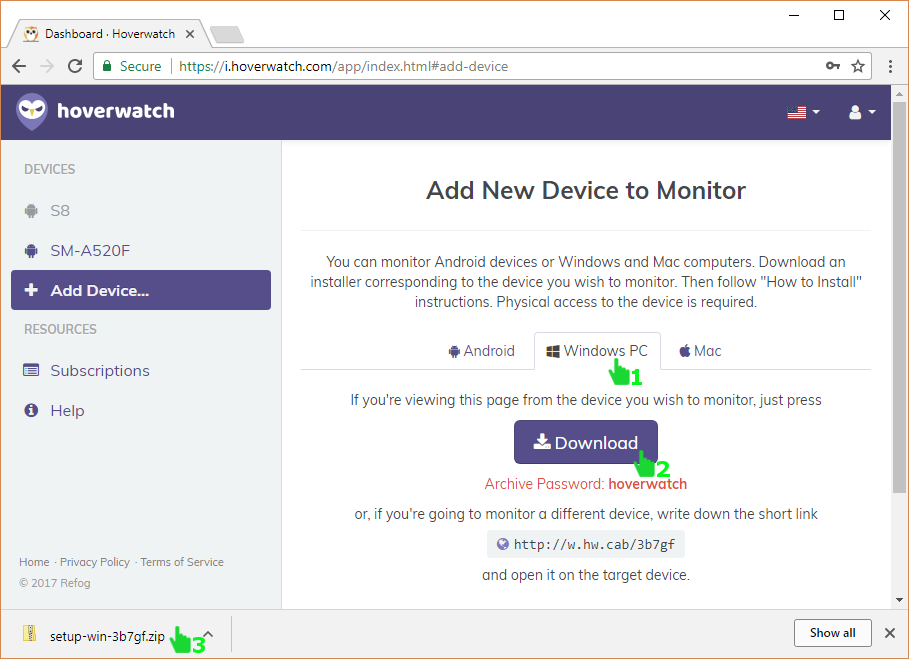Click the Archive Password hoverwatch text
Image resolution: width=909 pixels, height=659 pixels.
pyautogui.click(x=586, y=484)
